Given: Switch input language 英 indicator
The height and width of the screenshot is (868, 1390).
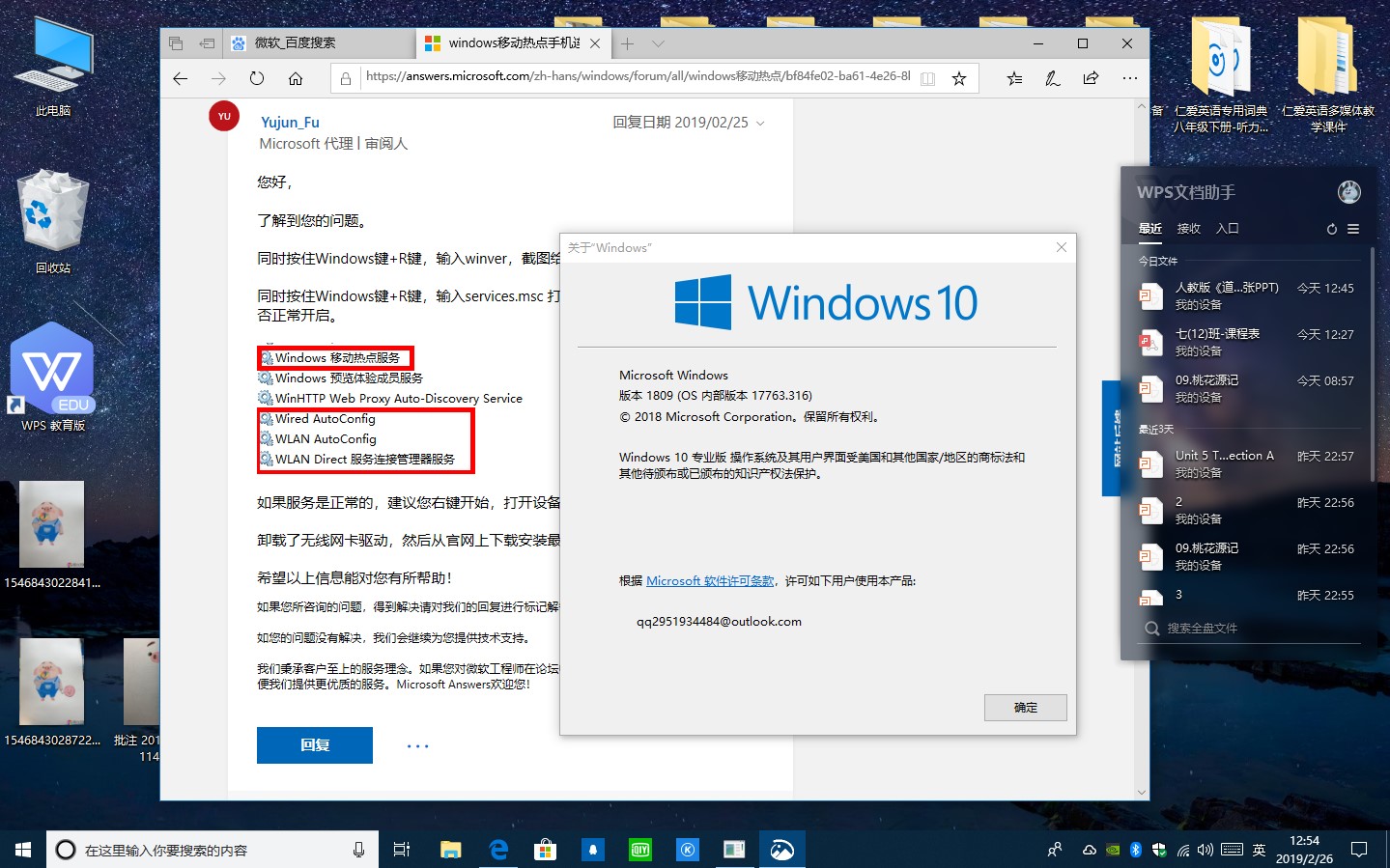Looking at the screenshot, I should 1259,850.
